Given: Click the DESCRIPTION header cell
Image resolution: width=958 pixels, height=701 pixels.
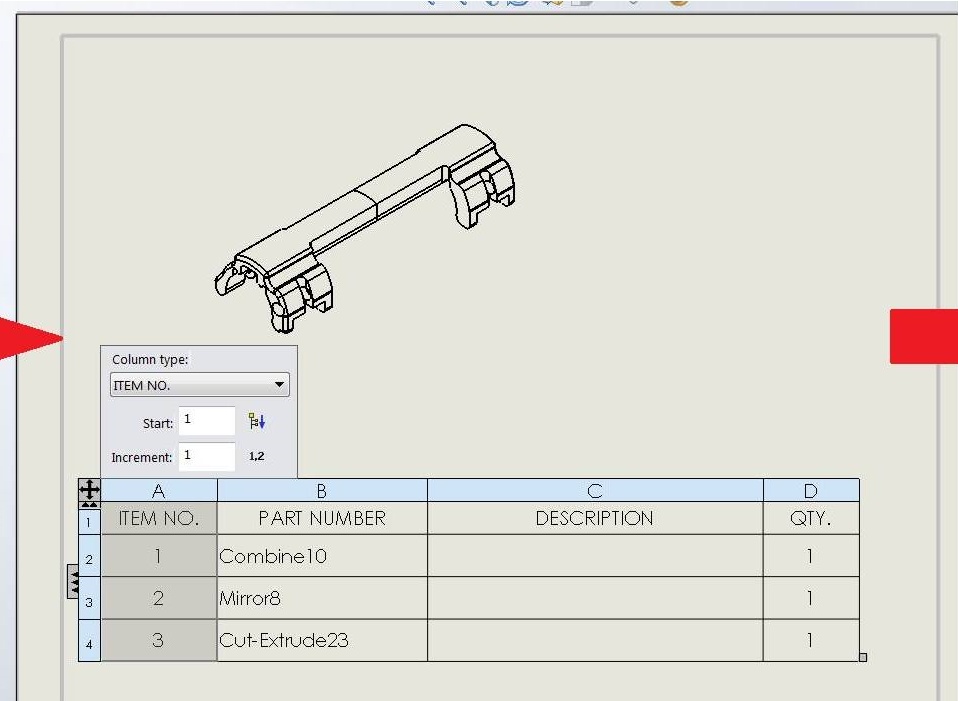Looking at the screenshot, I should click(x=595, y=518).
